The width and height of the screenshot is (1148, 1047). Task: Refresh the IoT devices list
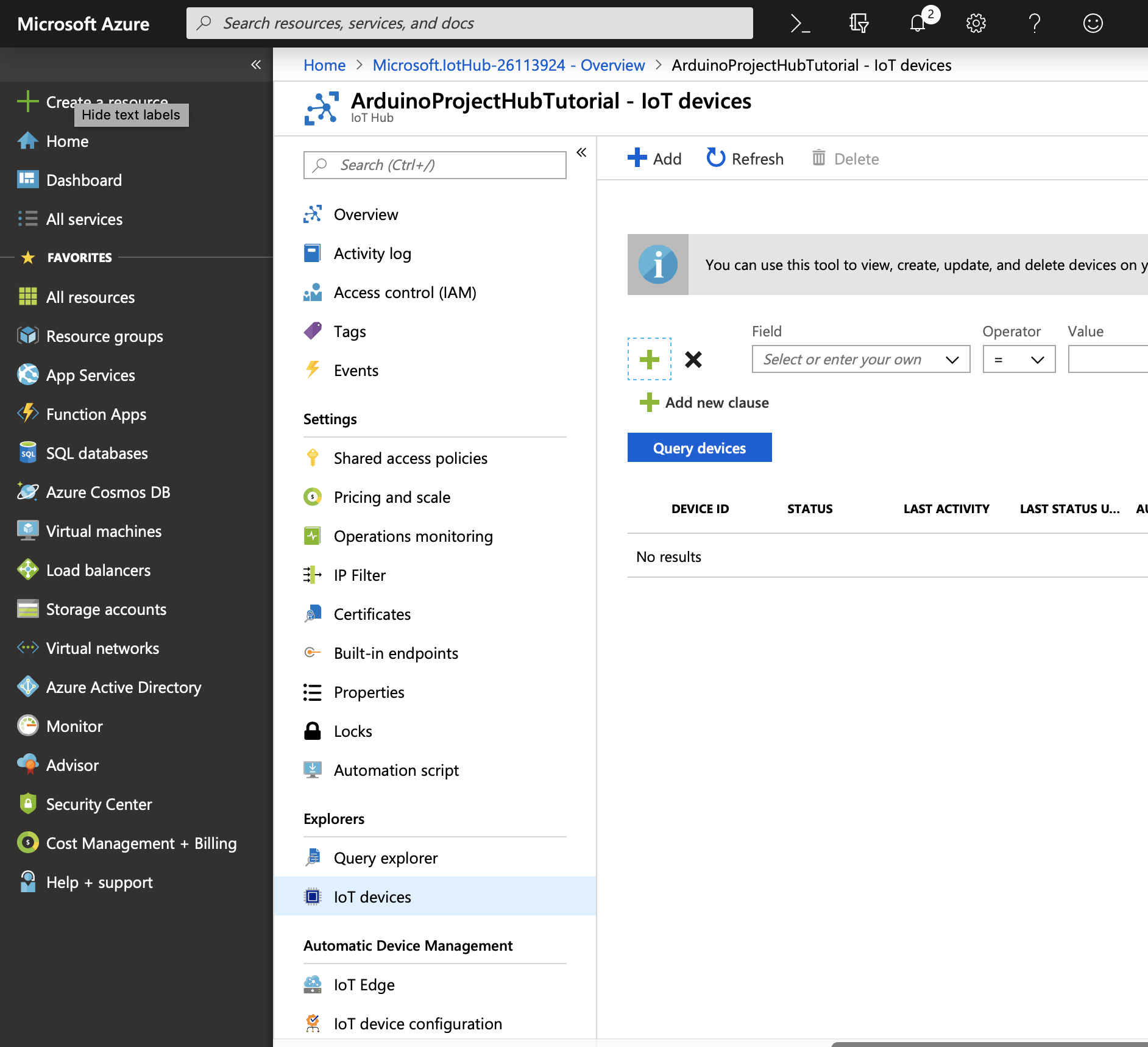click(x=744, y=158)
